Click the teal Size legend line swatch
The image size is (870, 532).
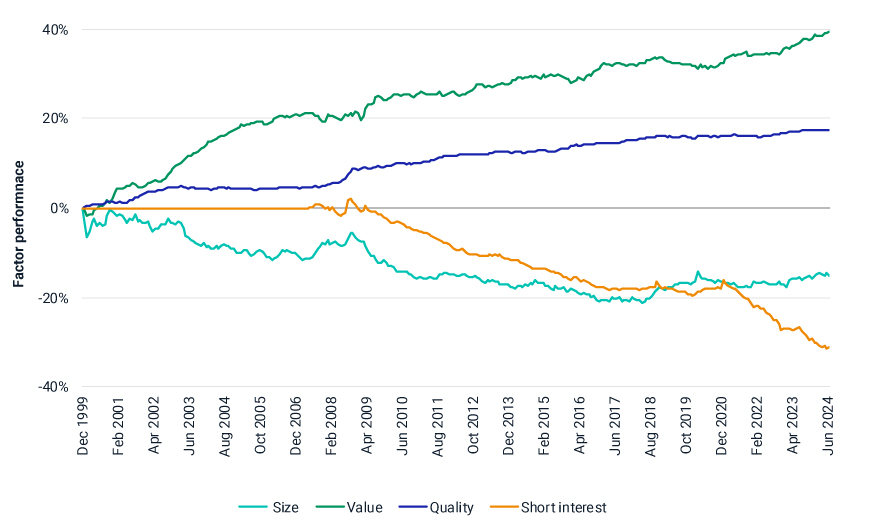[x=252, y=507]
